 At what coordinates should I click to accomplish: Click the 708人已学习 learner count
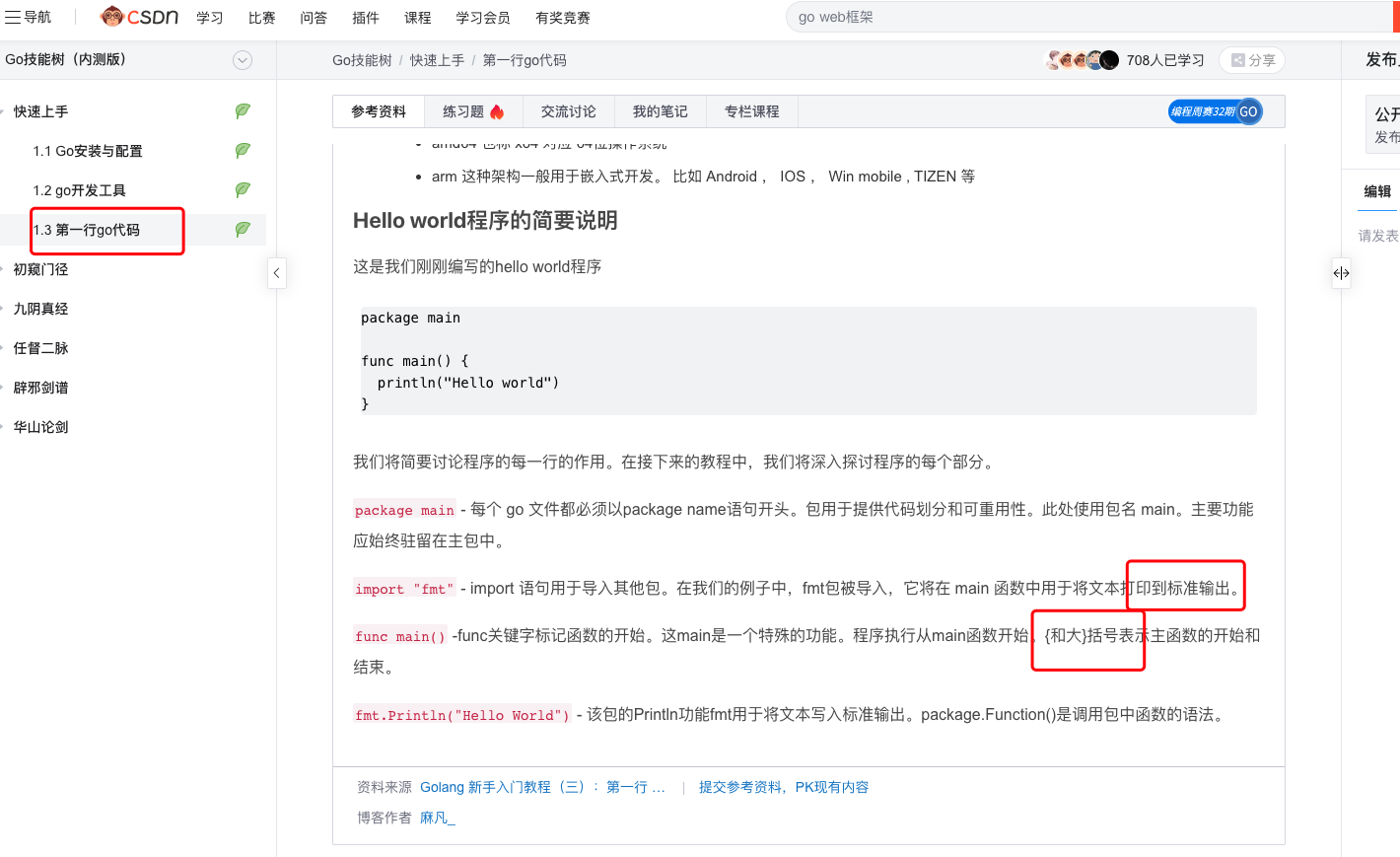click(x=1165, y=60)
